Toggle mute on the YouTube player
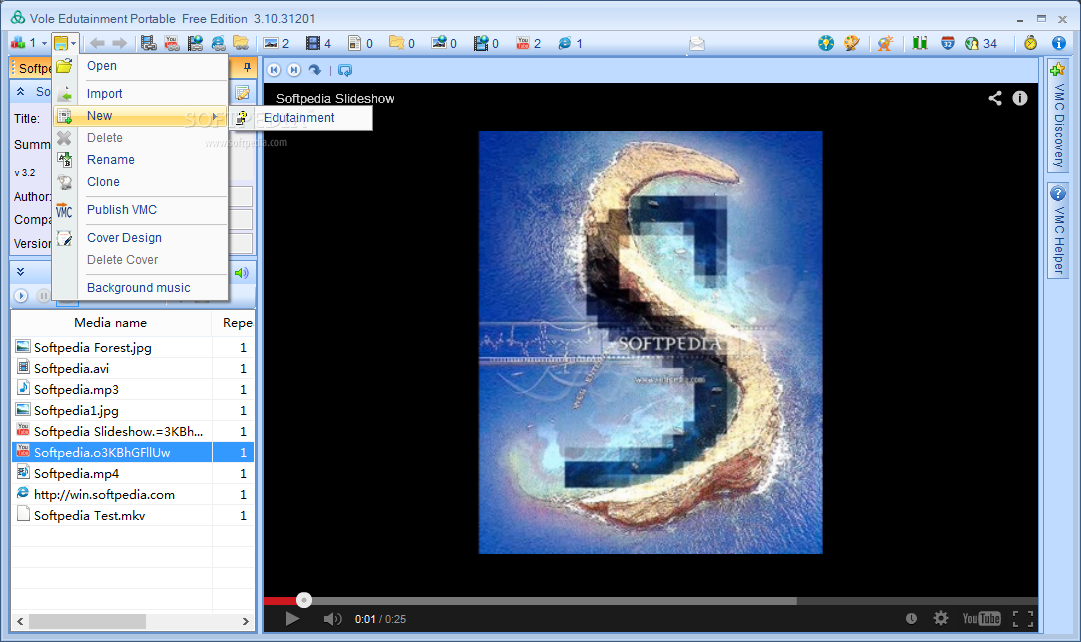 coord(332,619)
